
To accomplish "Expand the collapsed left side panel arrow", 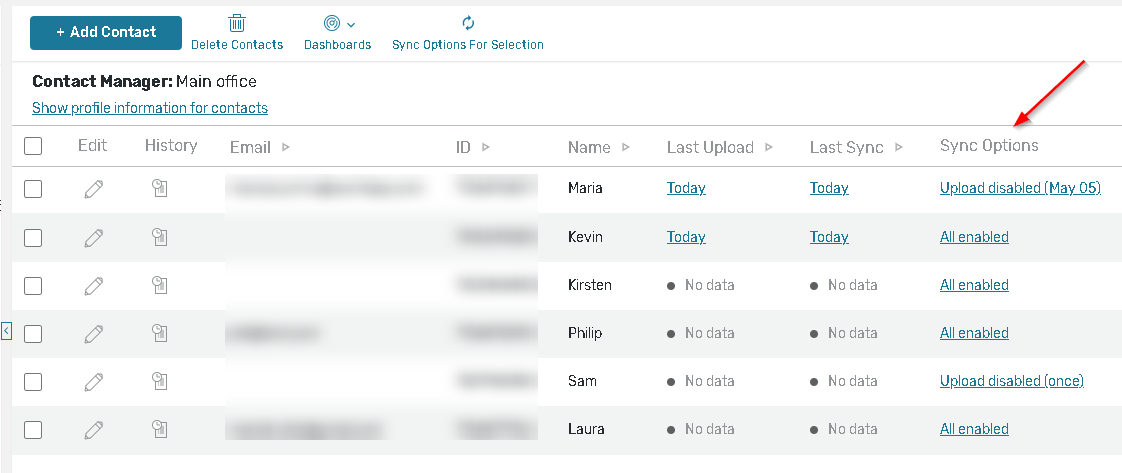I will point(6,331).
